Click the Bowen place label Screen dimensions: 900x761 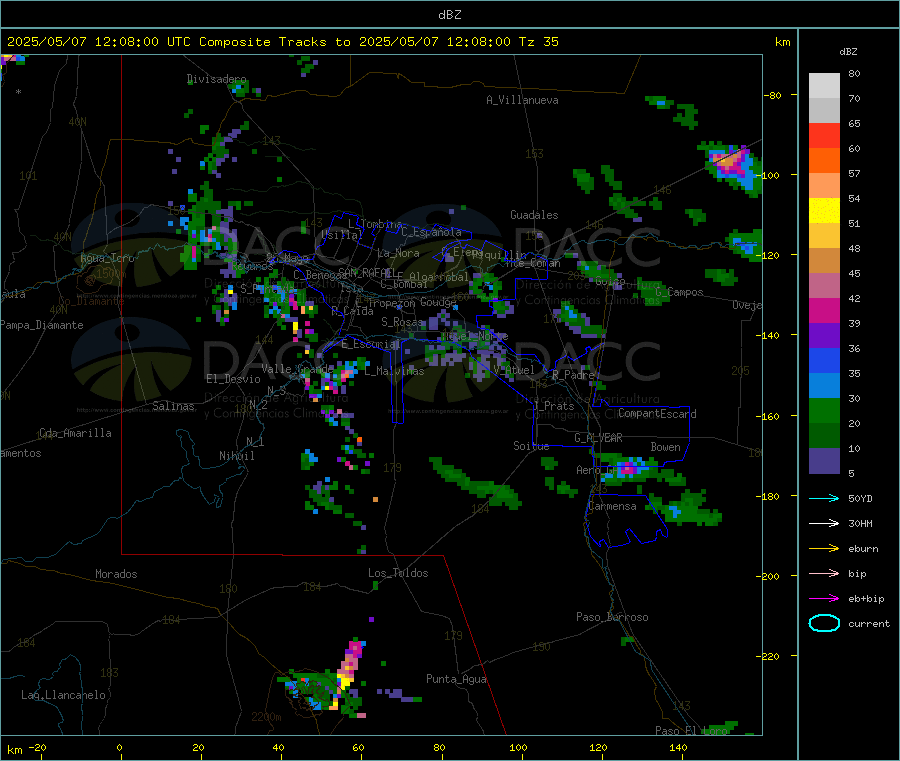click(x=666, y=447)
